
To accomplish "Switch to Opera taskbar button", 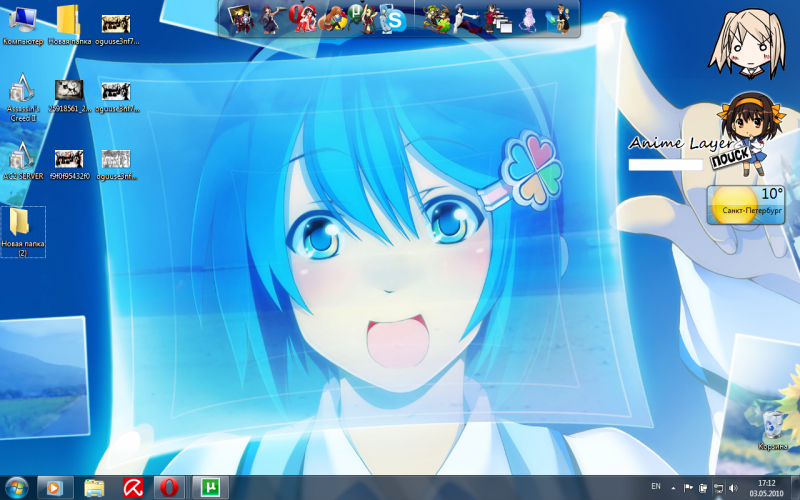I will [169, 488].
